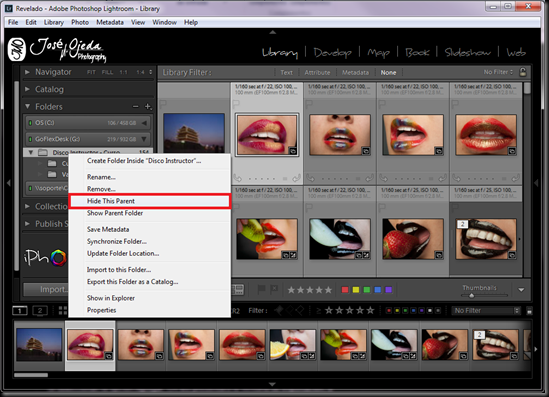Collapse left panel using edge arrow

tap(8, 182)
